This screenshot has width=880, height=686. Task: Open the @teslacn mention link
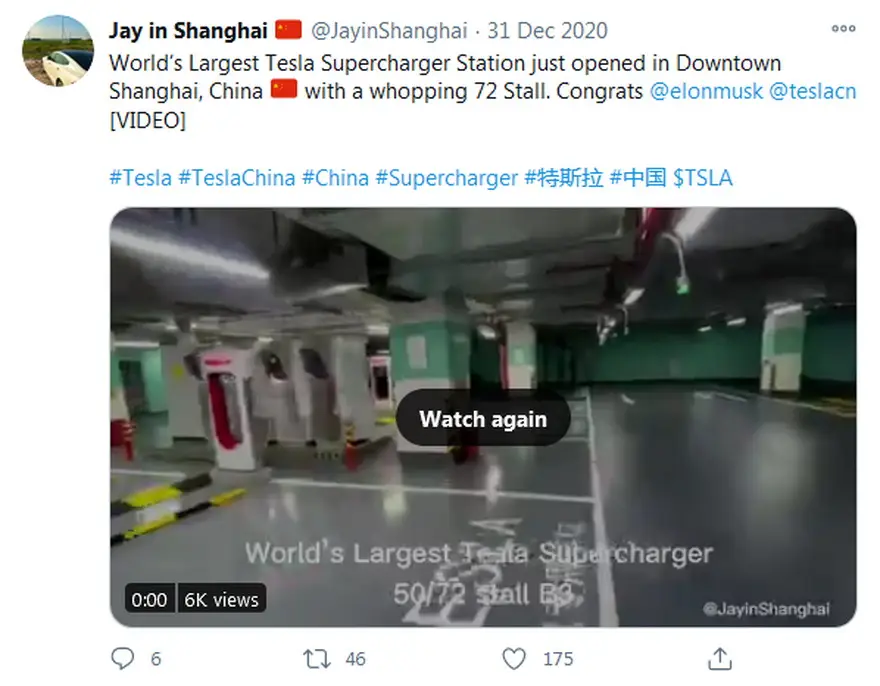click(x=812, y=91)
